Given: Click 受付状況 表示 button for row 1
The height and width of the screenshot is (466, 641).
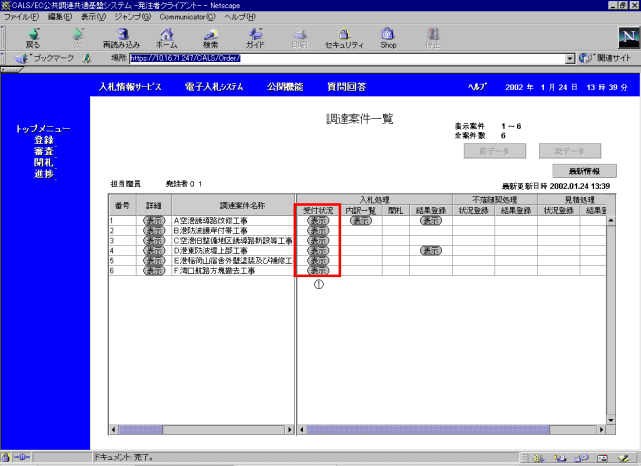Looking at the screenshot, I should click(x=318, y=221).
